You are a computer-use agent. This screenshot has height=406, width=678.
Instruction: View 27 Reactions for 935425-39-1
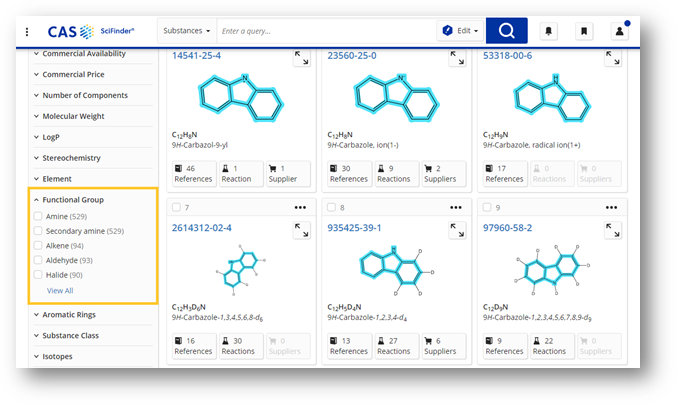click(397, 346)
